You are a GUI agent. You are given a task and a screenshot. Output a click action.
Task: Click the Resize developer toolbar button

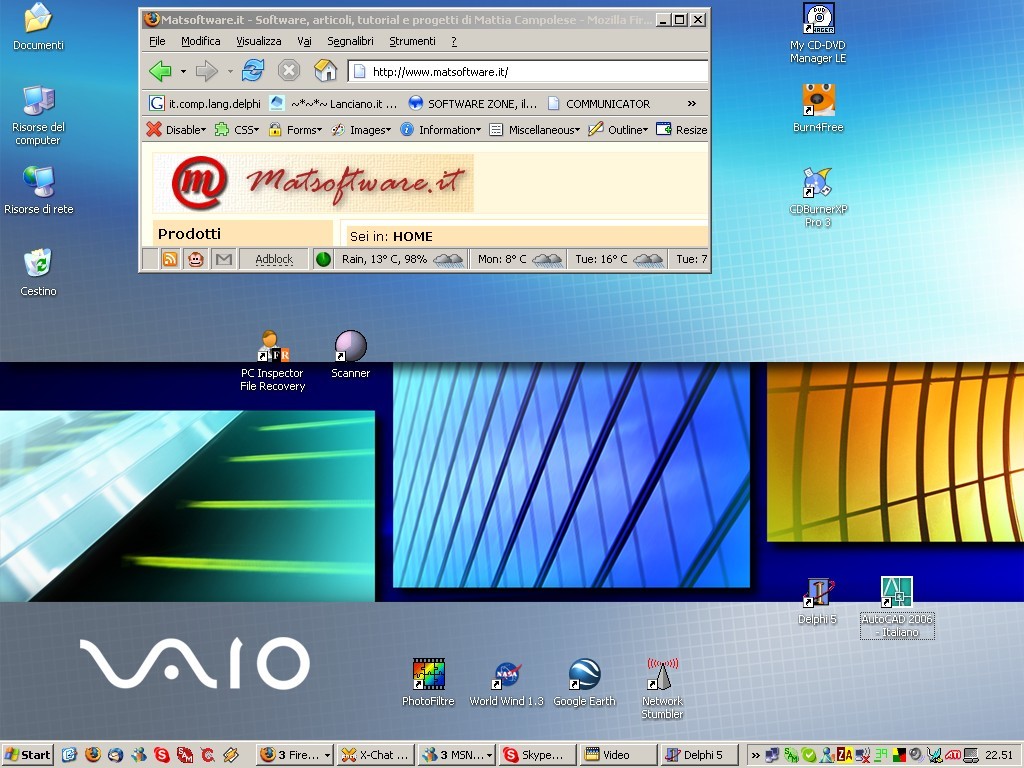tap(682, 129)
